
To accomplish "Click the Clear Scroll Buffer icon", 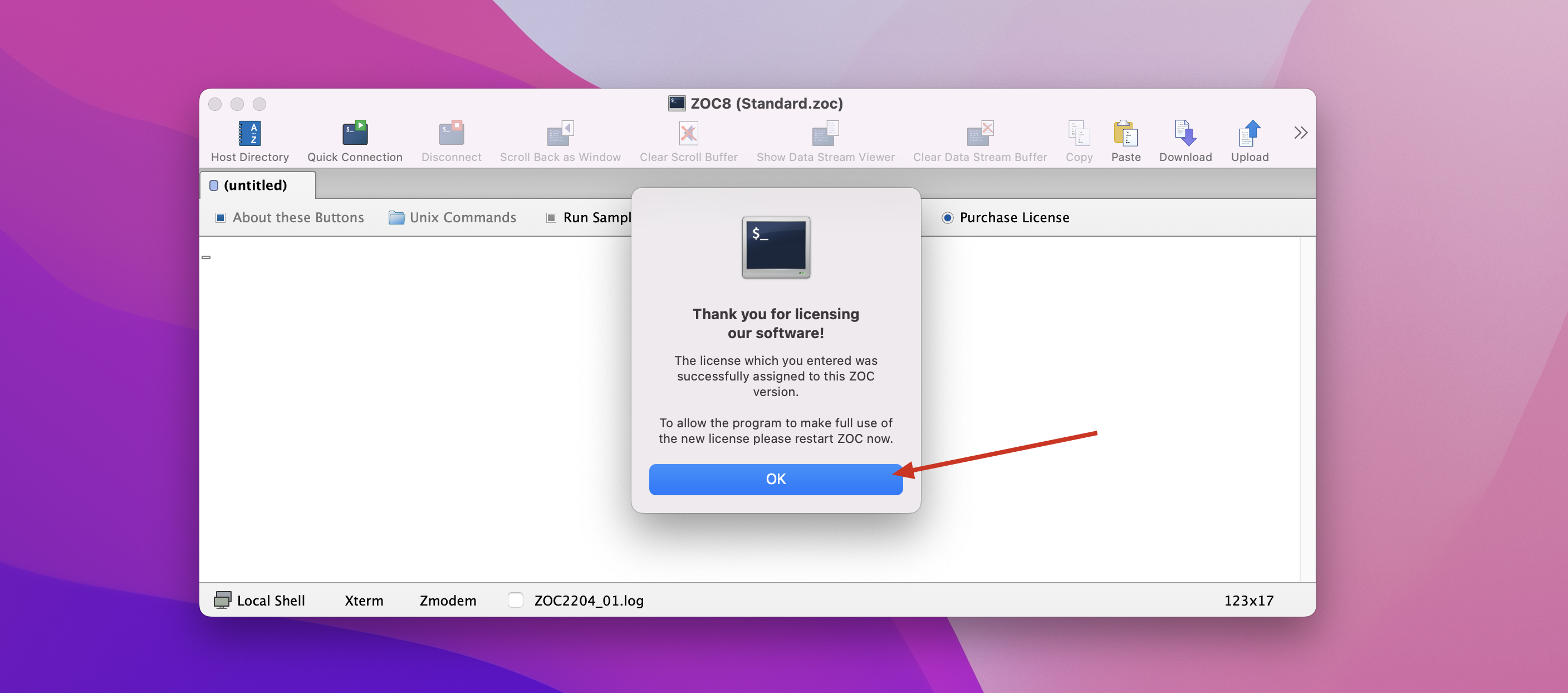I will click(688, 133).
